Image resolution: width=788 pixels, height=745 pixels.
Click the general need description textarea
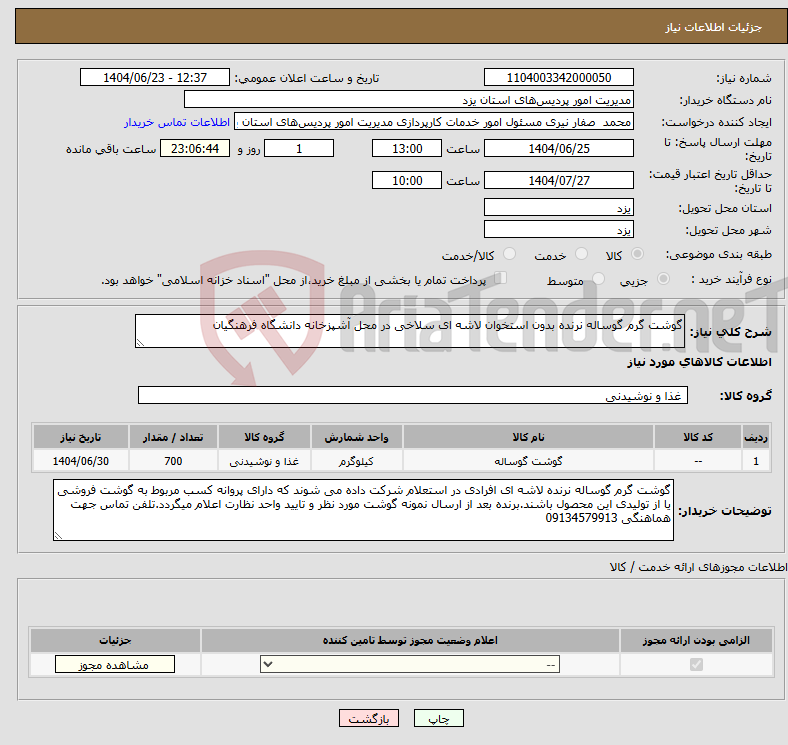tap(410, 331)
